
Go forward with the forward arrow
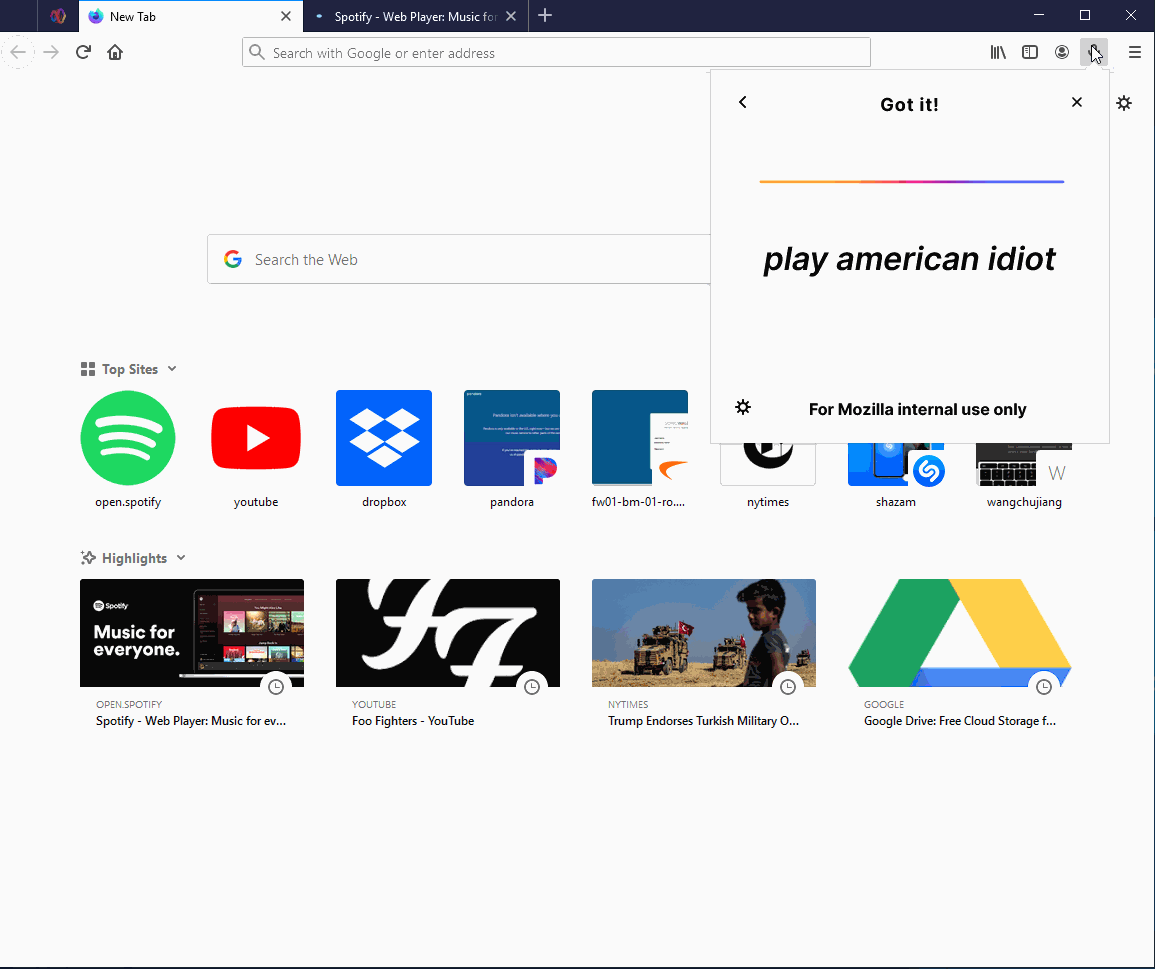[x=51, y=52]
